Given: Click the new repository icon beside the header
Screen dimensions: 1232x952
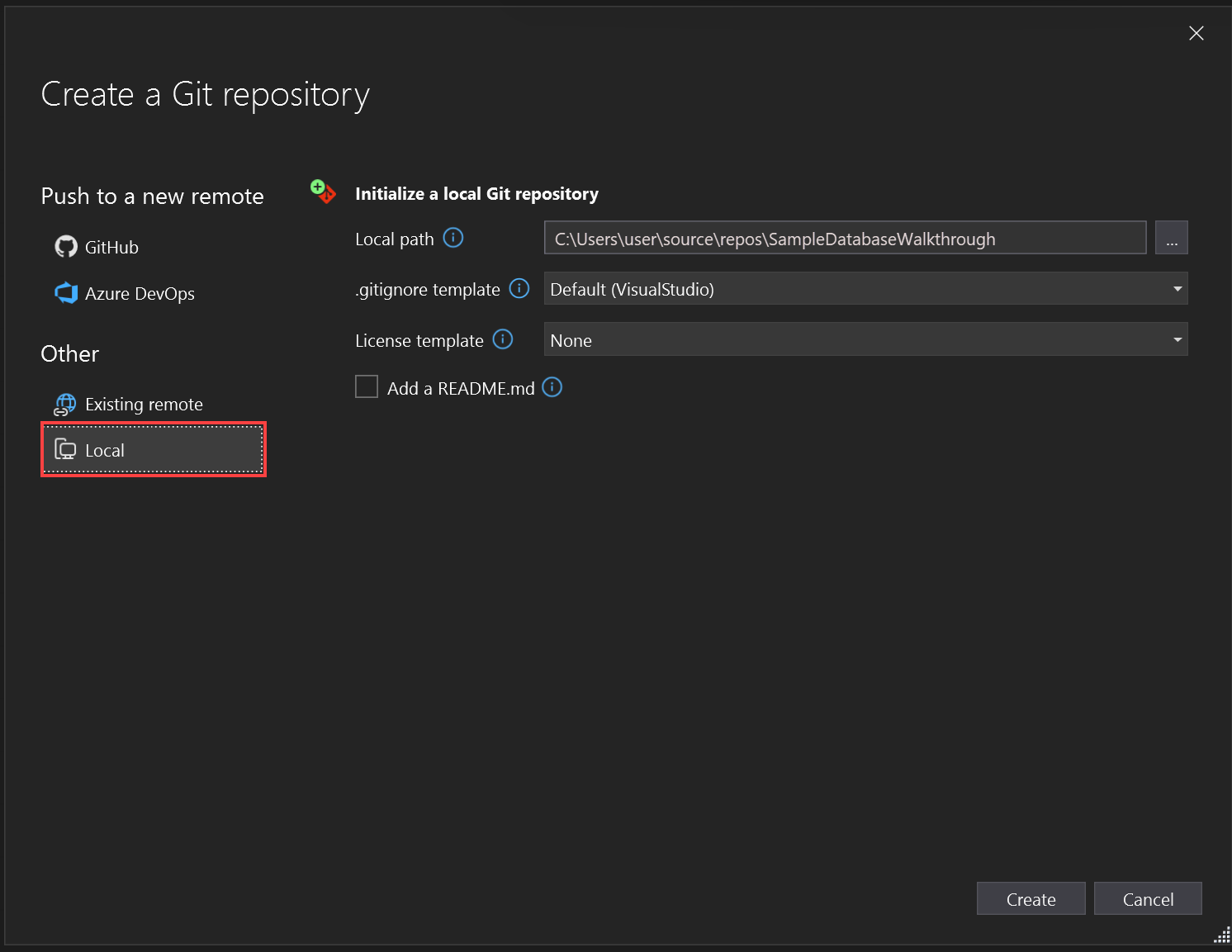Looking at the screenshot, I should 323,191.
